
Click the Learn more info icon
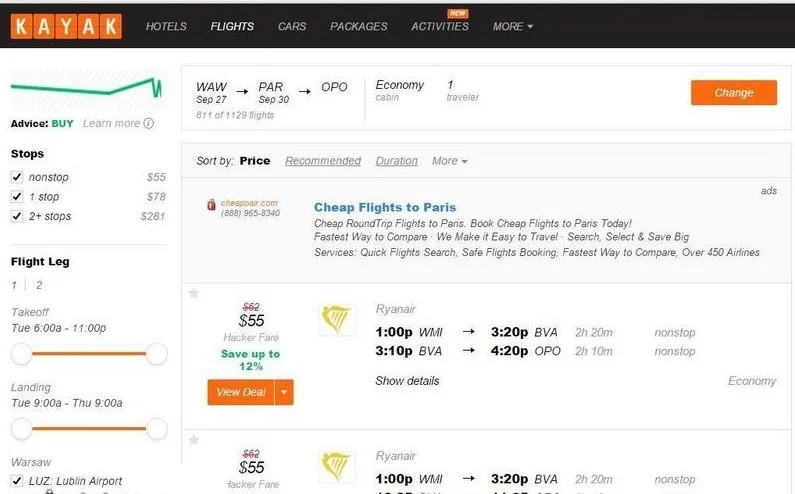[x=149, y=123]
